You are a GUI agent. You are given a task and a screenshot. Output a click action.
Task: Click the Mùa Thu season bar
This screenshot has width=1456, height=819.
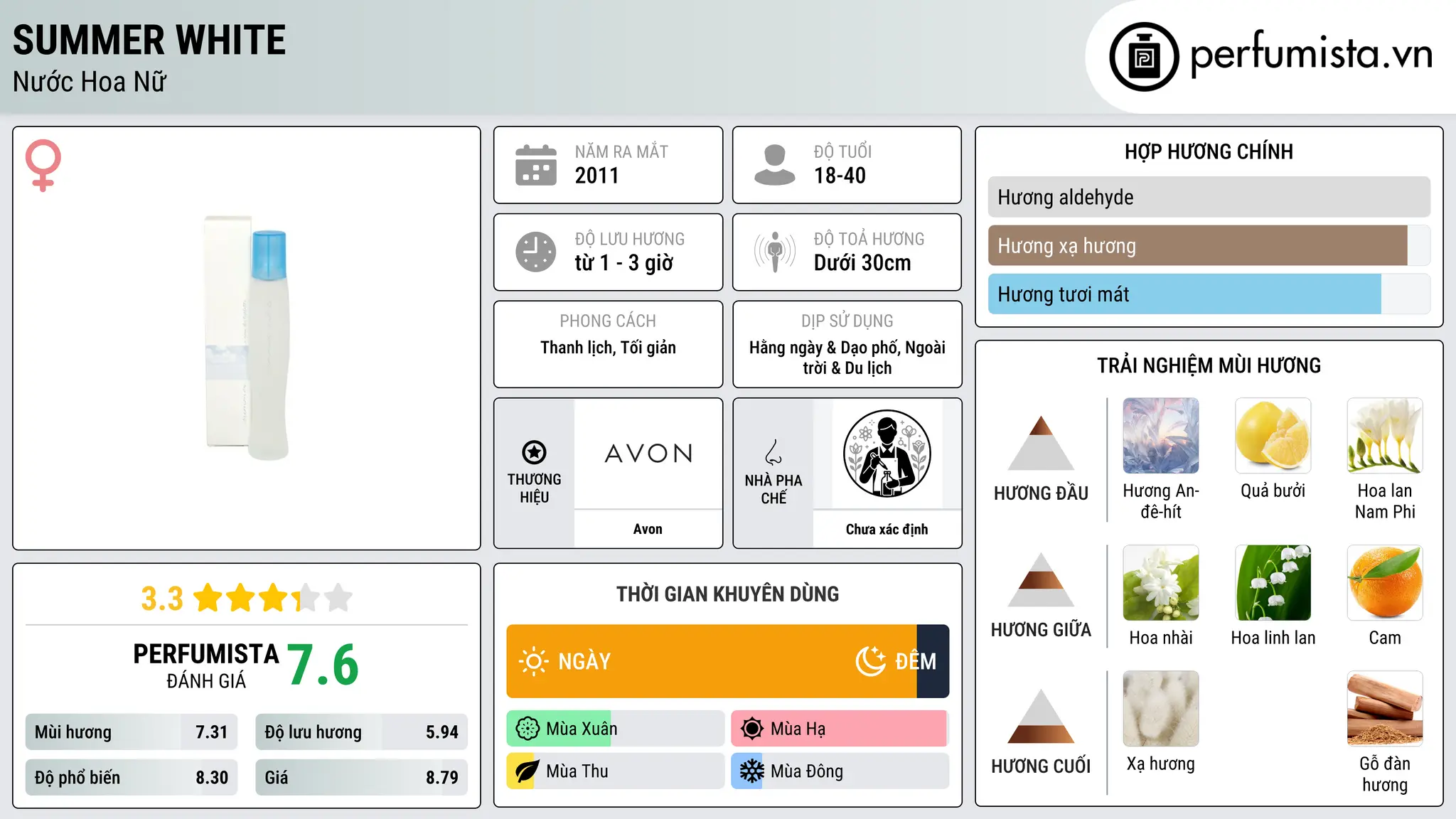pyautogui.click(x=616, y=771)
